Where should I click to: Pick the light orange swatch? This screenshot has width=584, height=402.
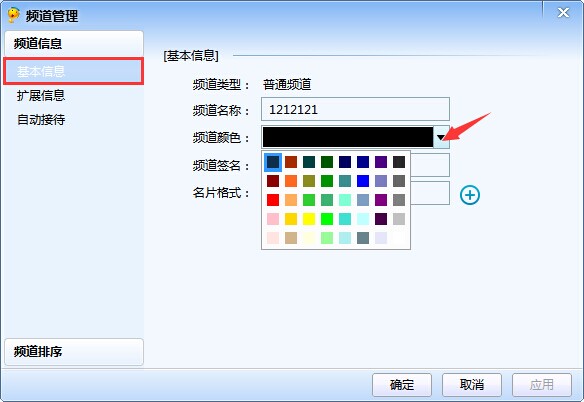291,200
